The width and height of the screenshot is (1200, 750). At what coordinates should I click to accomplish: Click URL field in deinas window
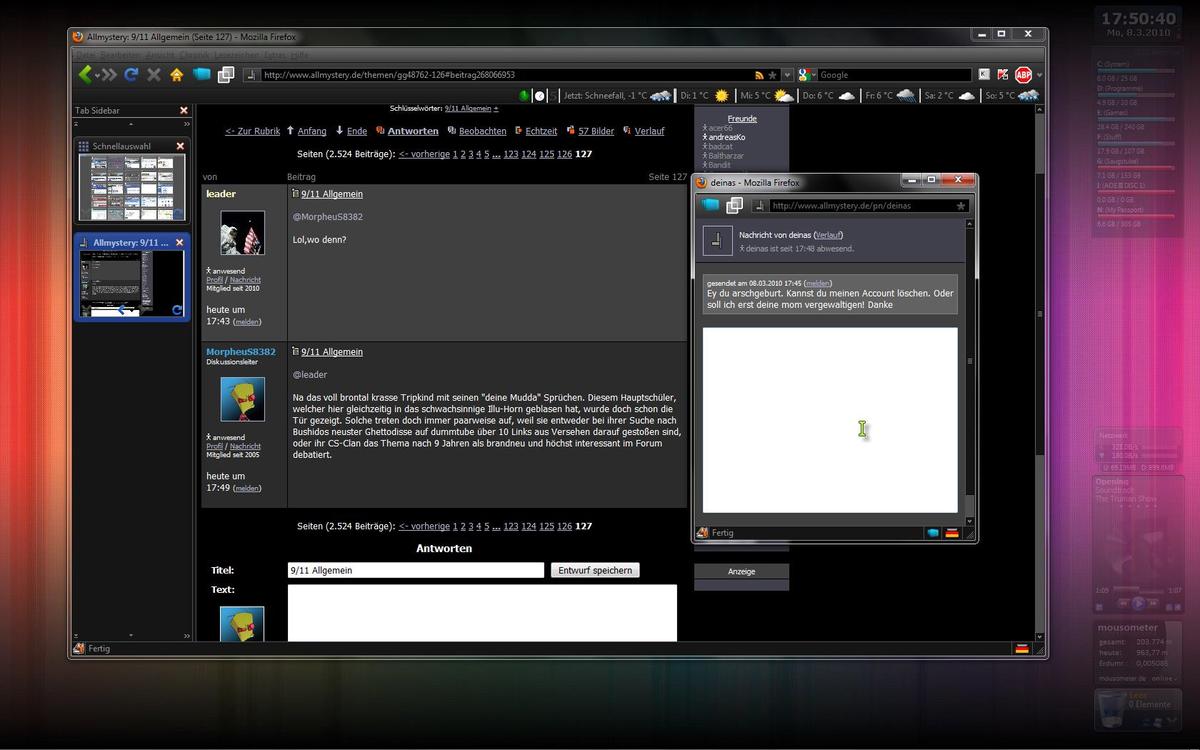[861, 206]
